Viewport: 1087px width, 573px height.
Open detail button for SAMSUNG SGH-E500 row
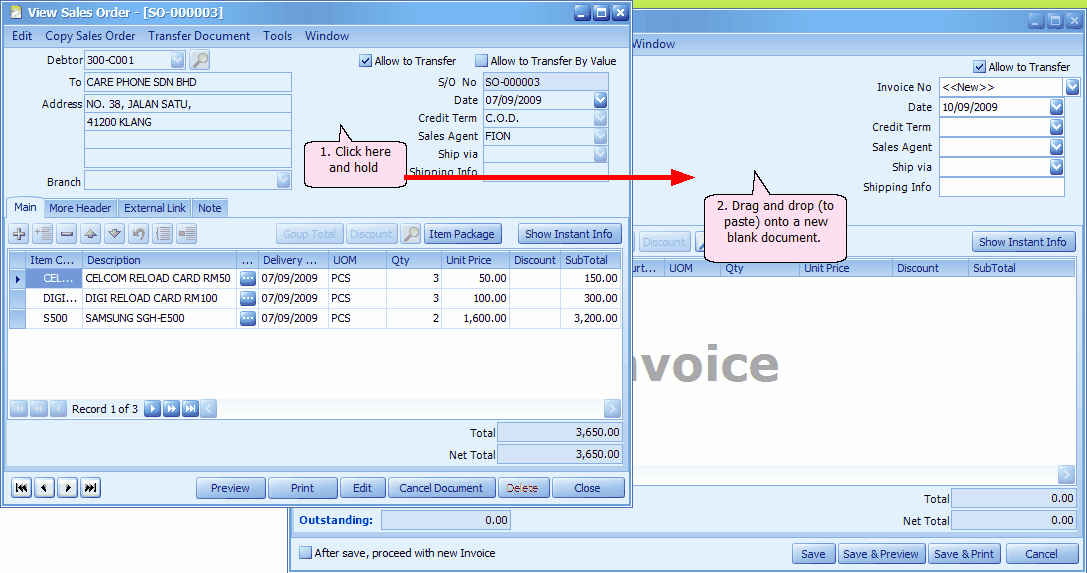[x=247, y=319]
